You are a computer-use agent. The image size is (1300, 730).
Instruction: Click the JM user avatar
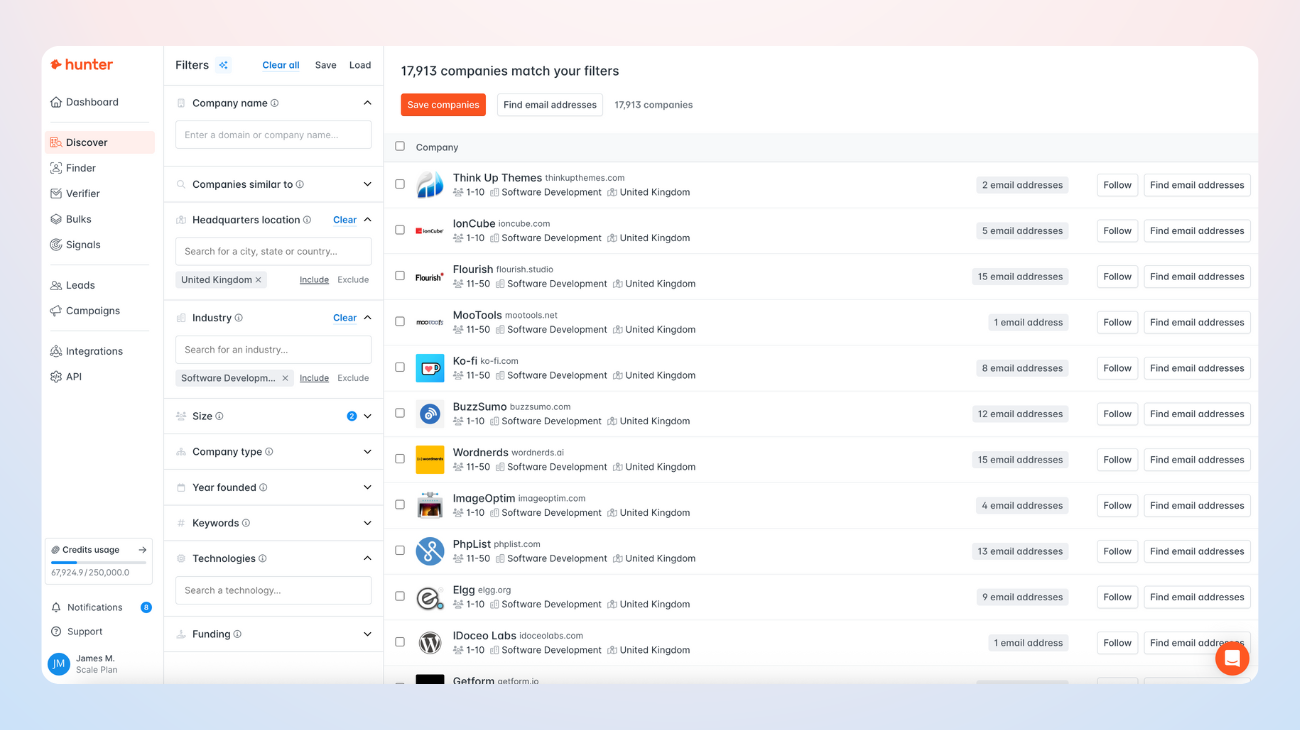pyautogui.click(x=59, y=663)
